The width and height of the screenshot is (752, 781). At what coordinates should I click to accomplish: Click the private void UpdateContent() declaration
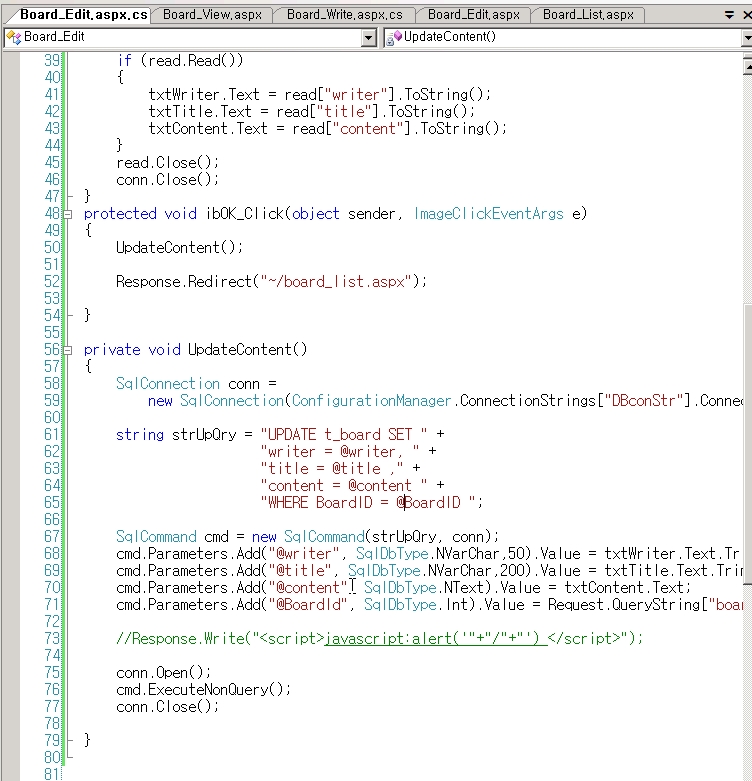click(195, 350)
